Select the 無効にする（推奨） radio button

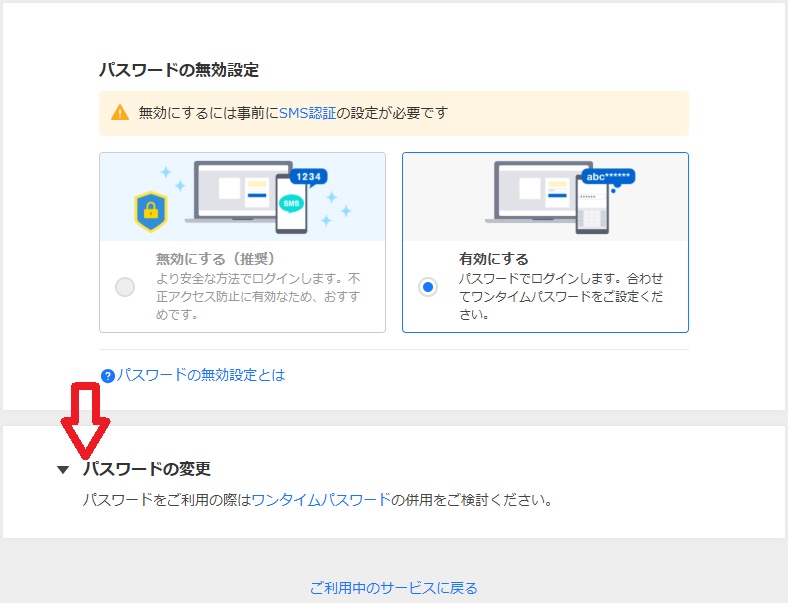pos(125,287)
